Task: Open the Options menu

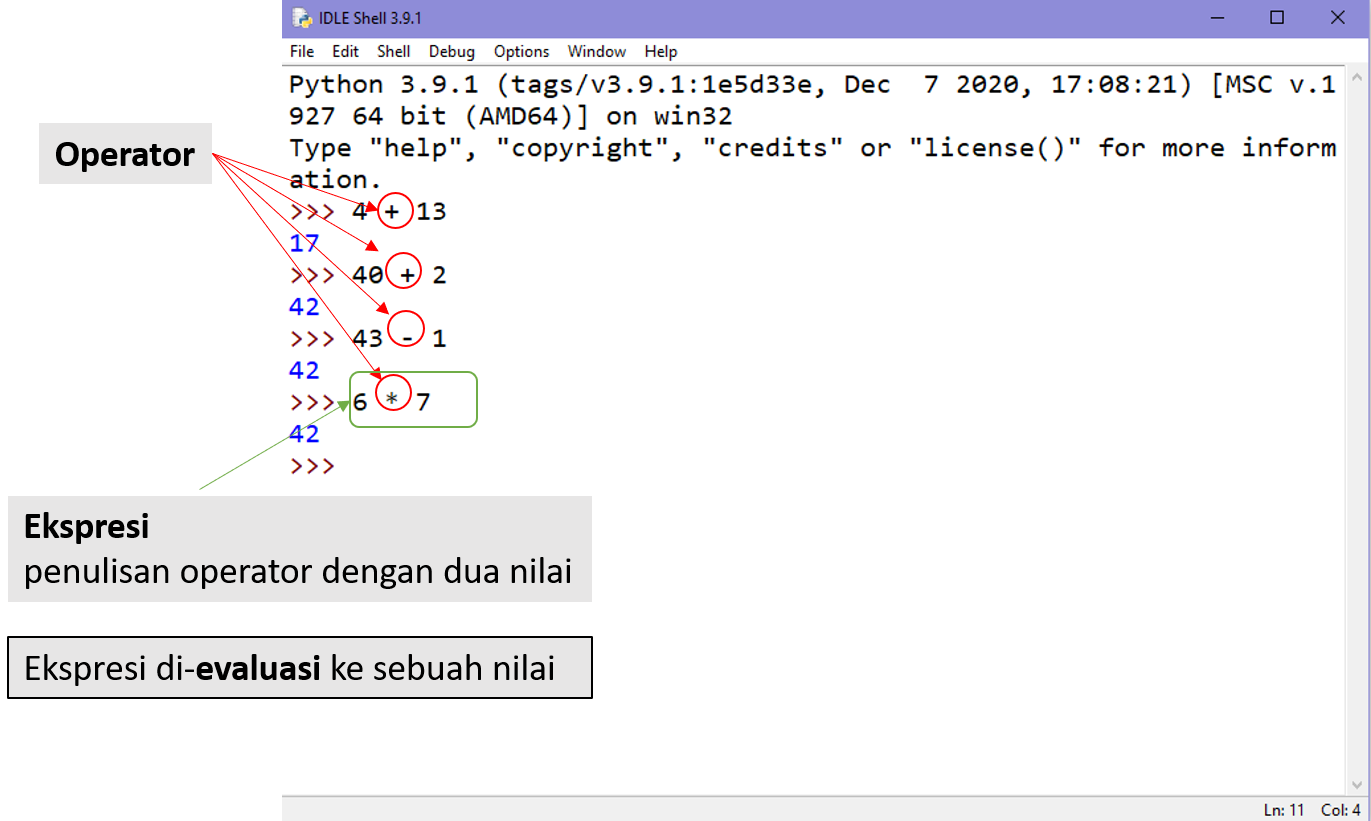Action: pyautogui.click(x=521, y=51)
